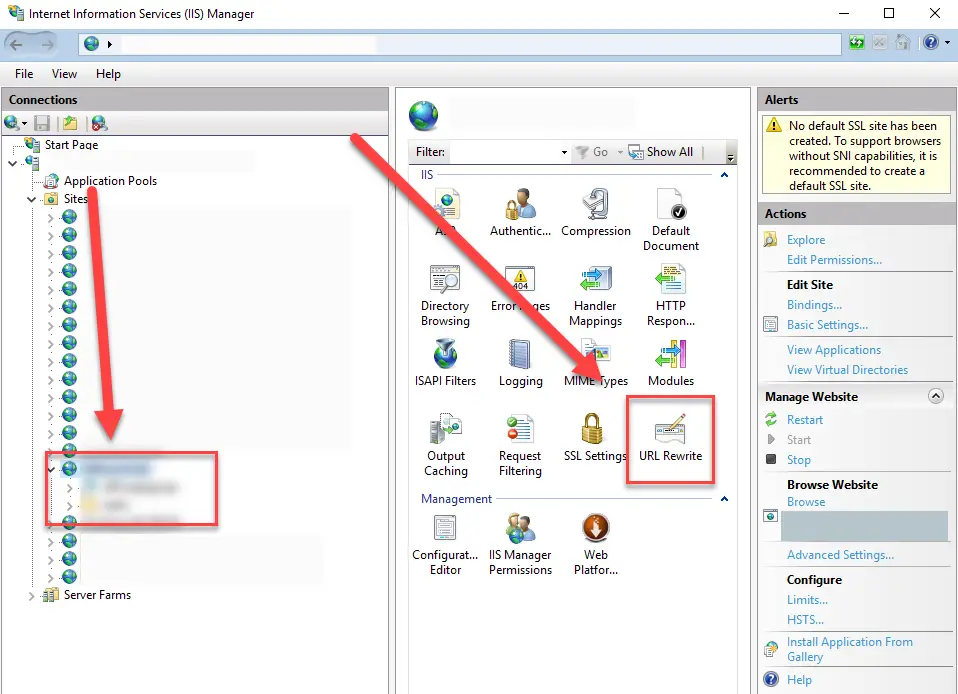Open Output Caching feature

click(445, 445)
